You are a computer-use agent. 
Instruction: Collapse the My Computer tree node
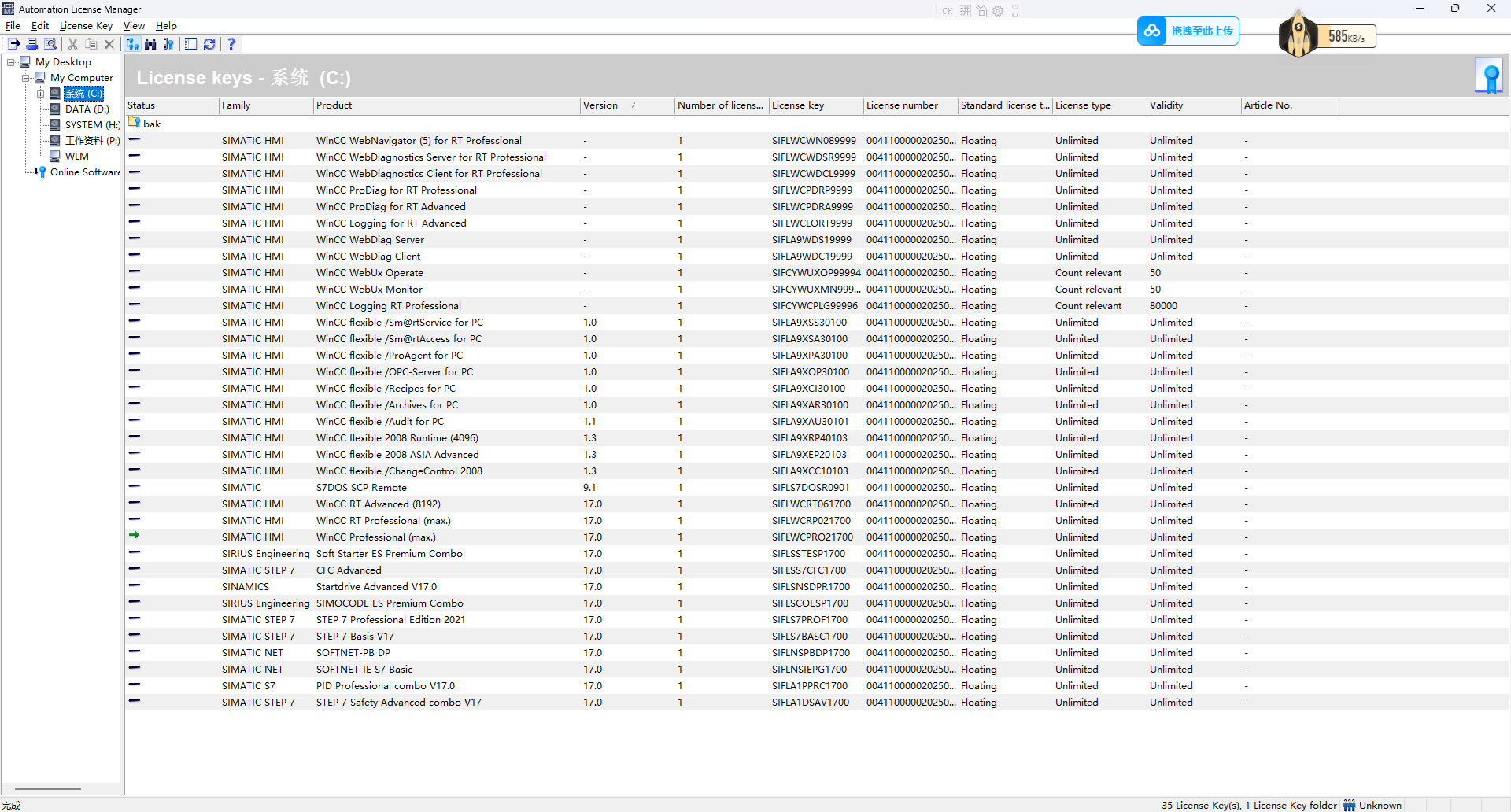tap(26, 78)
